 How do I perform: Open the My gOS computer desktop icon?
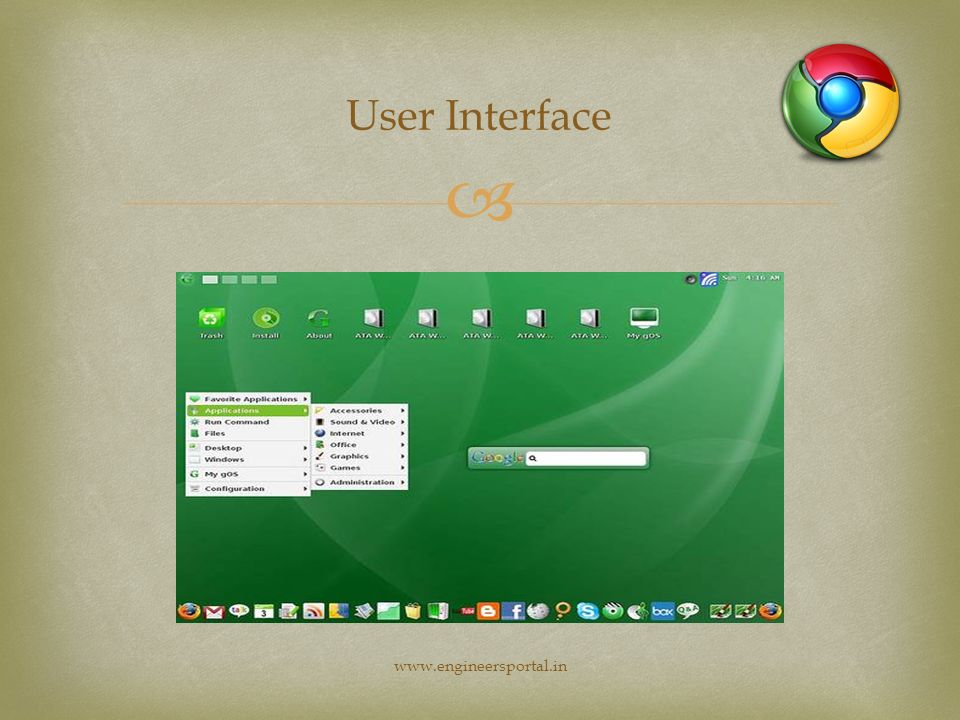(x=644, y=323)
